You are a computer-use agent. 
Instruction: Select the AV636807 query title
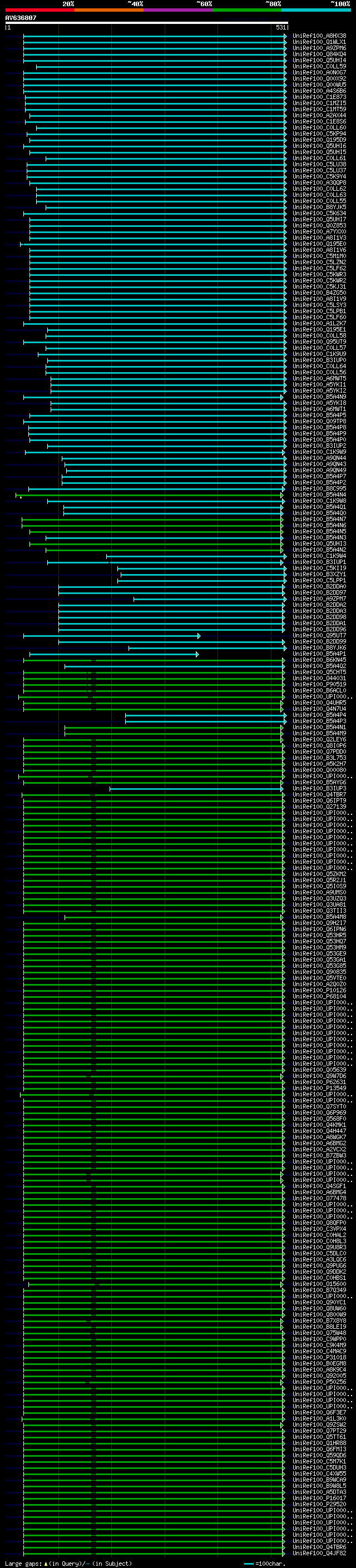click(21, 18)
